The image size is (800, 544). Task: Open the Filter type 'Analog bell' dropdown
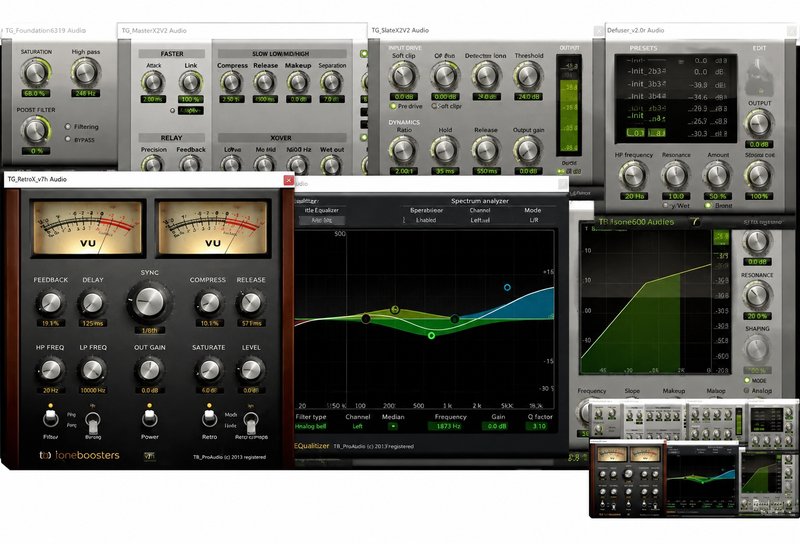pos(311,426)
